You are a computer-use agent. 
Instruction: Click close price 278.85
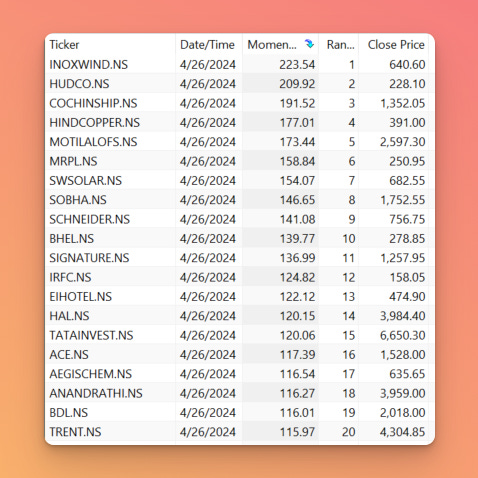407,238
